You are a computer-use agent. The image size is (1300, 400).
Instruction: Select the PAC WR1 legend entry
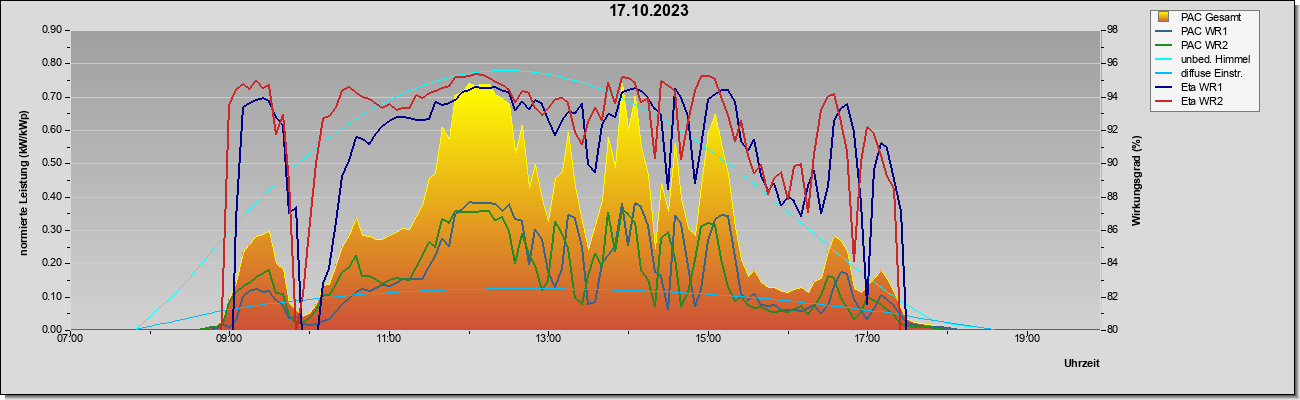pos(1204,31)
